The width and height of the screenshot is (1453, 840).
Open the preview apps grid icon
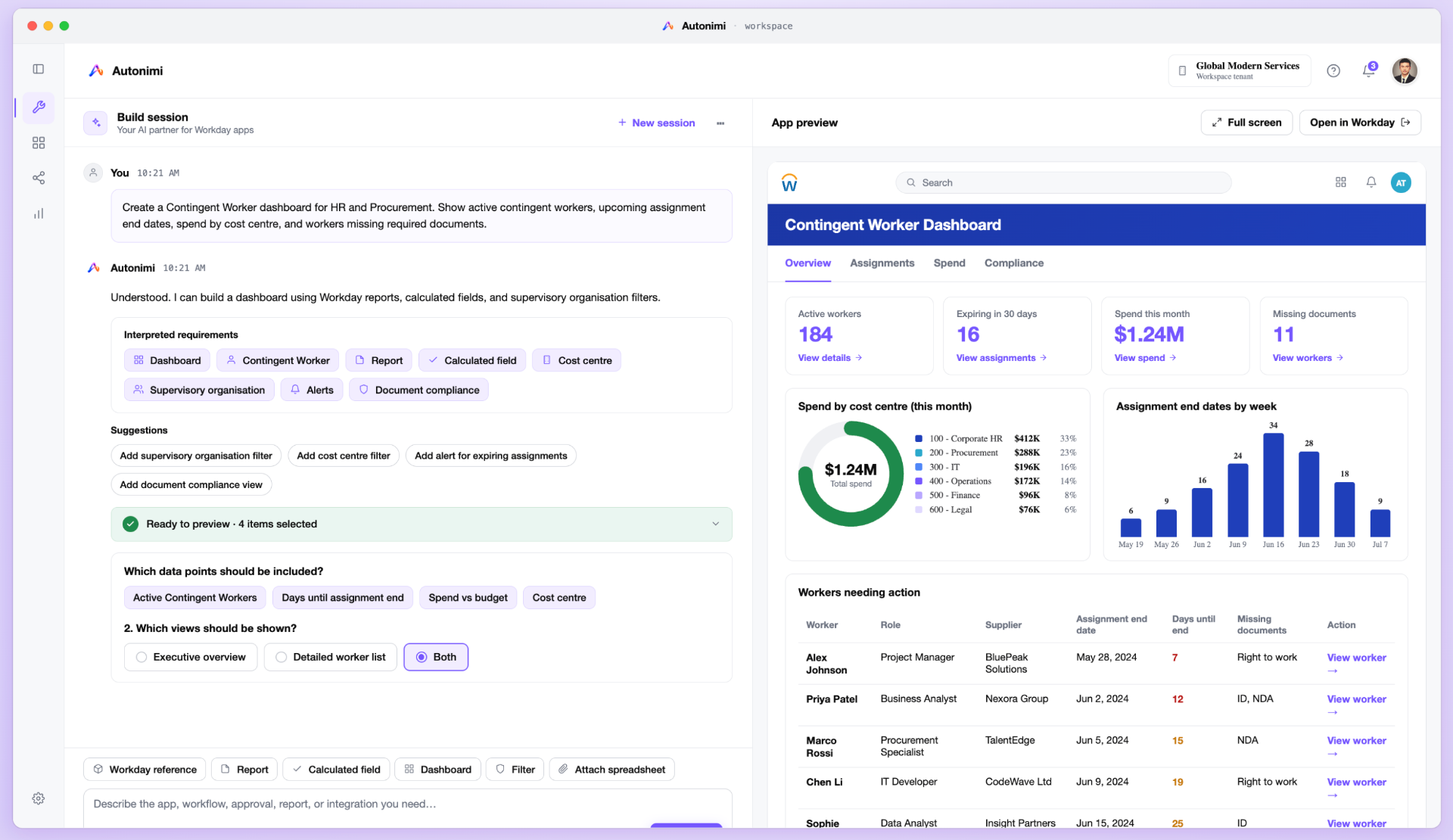coord(1341,182)
